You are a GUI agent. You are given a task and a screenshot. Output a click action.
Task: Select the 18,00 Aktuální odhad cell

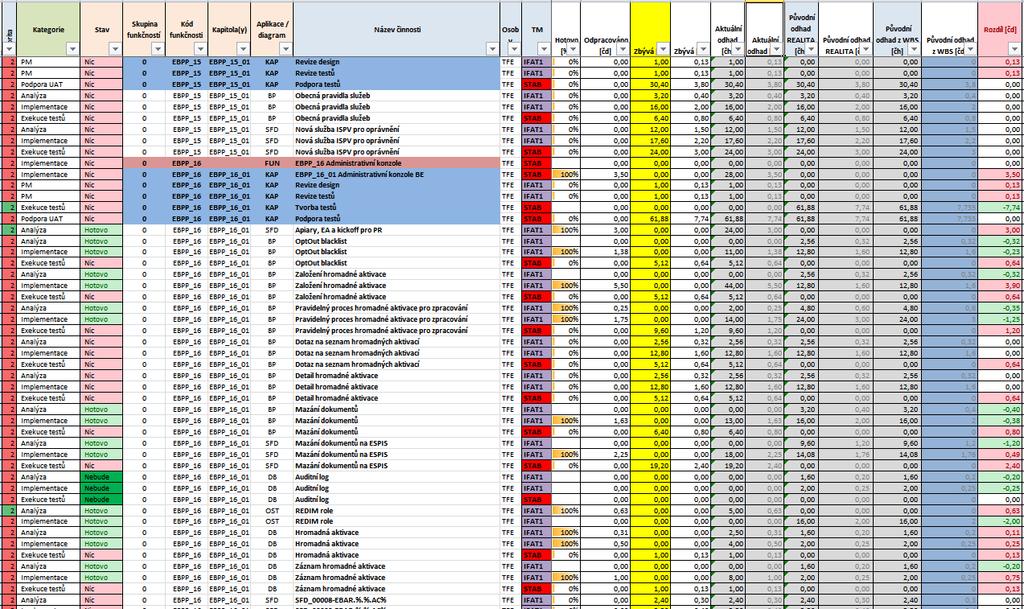point(728,454)
